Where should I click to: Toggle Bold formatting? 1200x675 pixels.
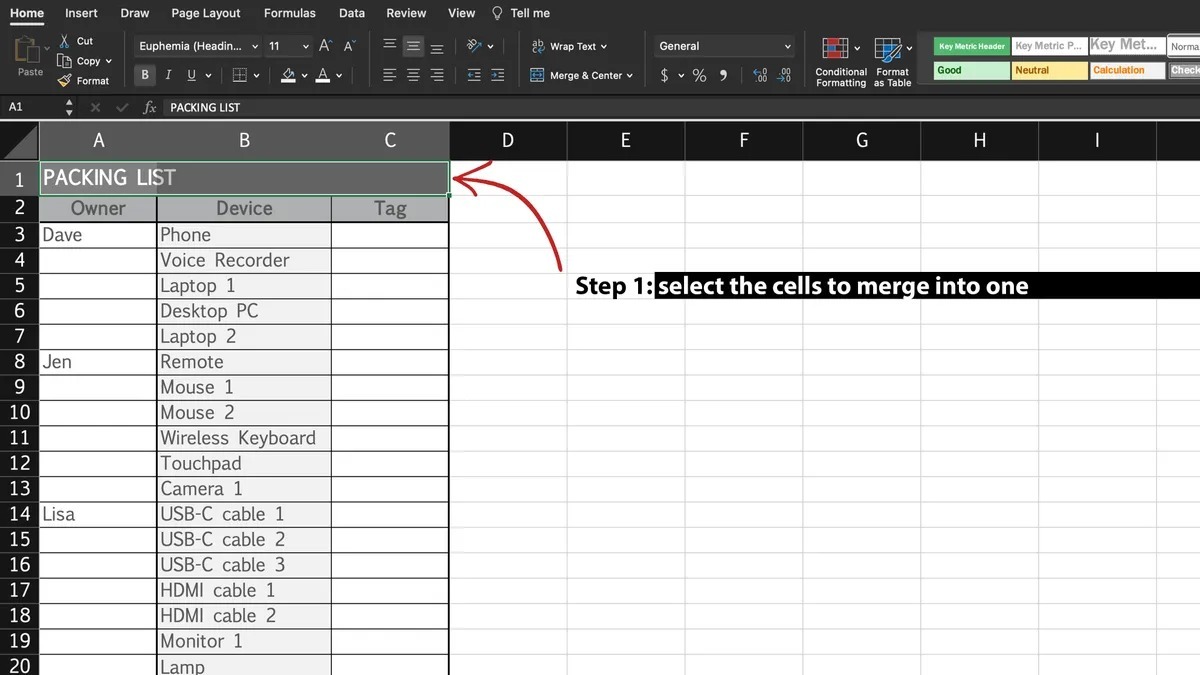click(x=145, y=75)
